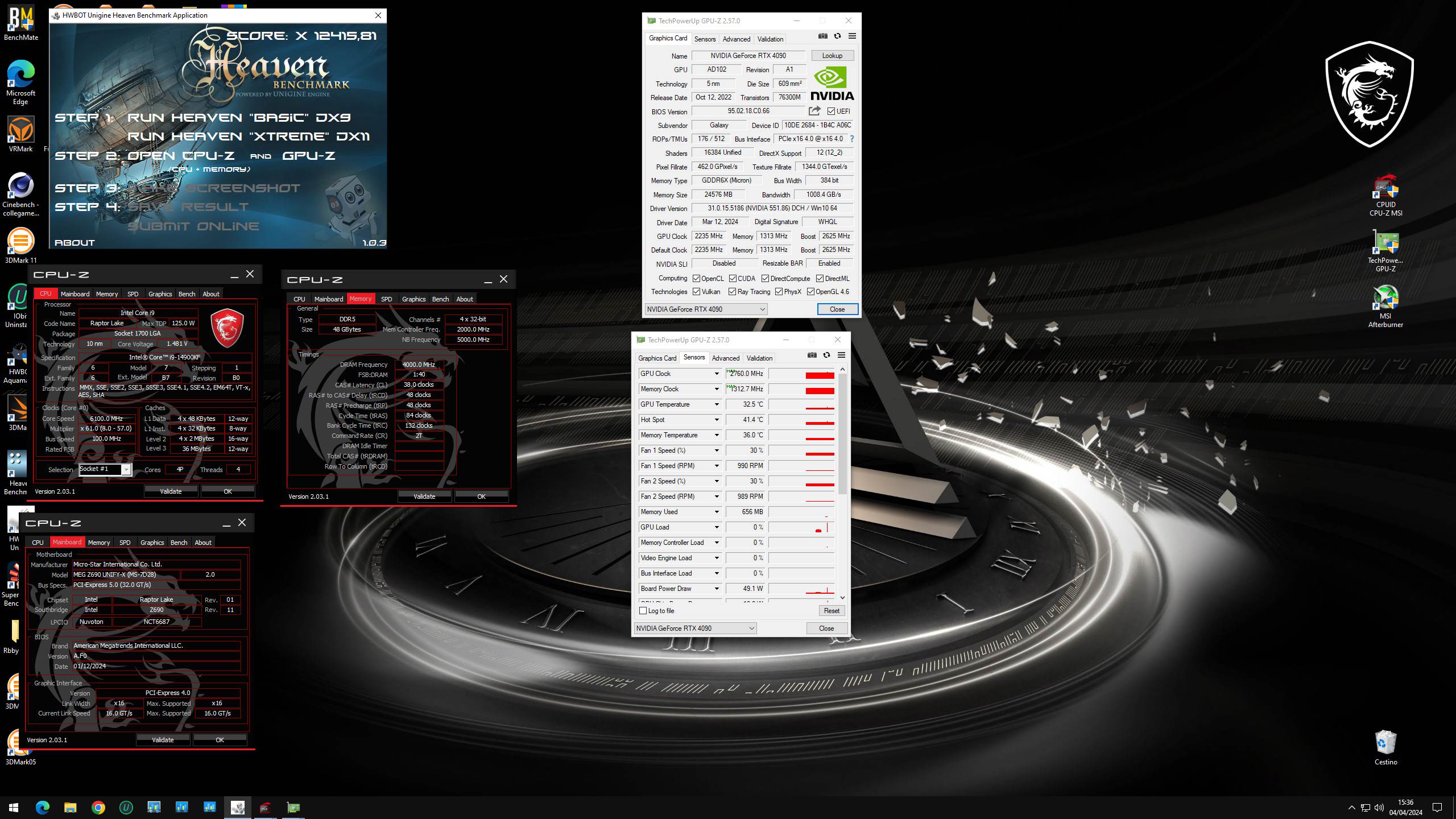The height and width of the screenshot is (819, 1456).
Task: Click Reset in GPU-Z Sensors window
Action: pyautogui.click(x=832, y=611)
